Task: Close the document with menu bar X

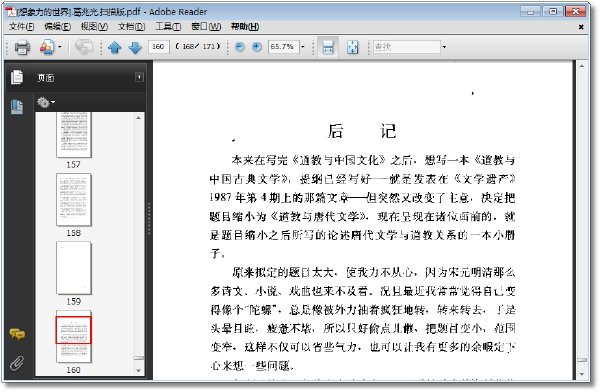Action: pyautogui.click(x=581, y=27)
